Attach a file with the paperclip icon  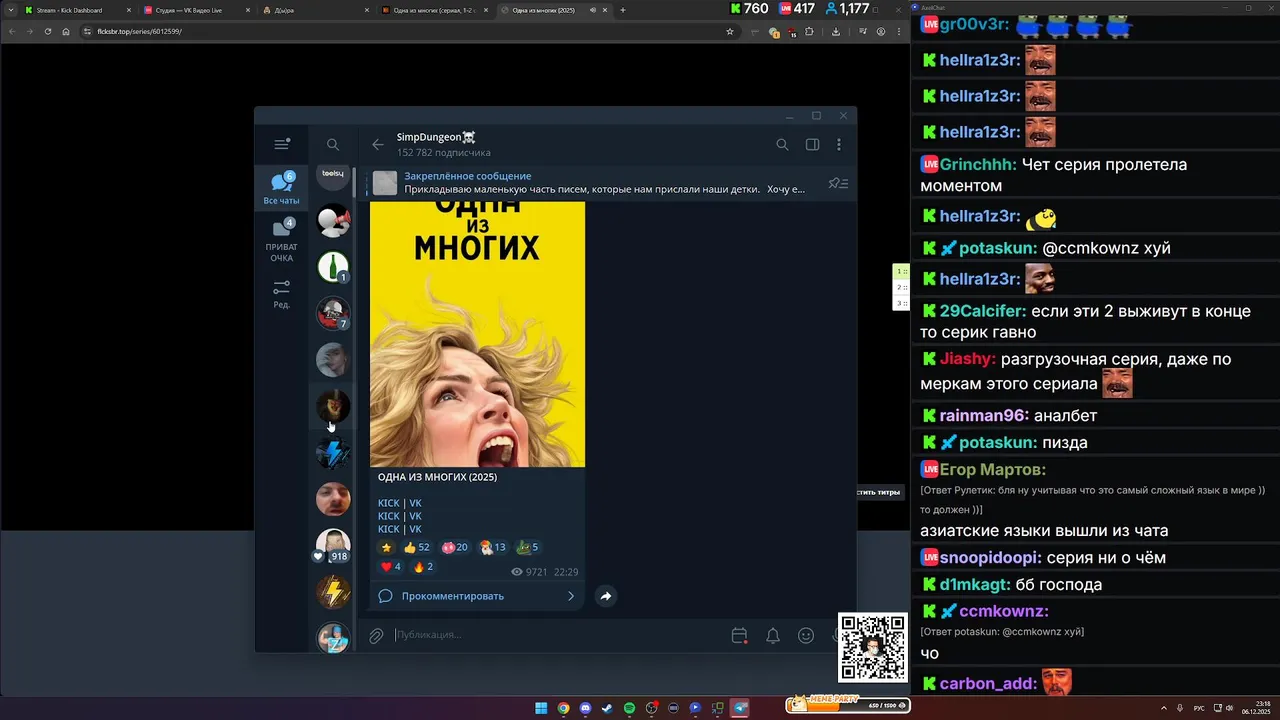[376, 635]
